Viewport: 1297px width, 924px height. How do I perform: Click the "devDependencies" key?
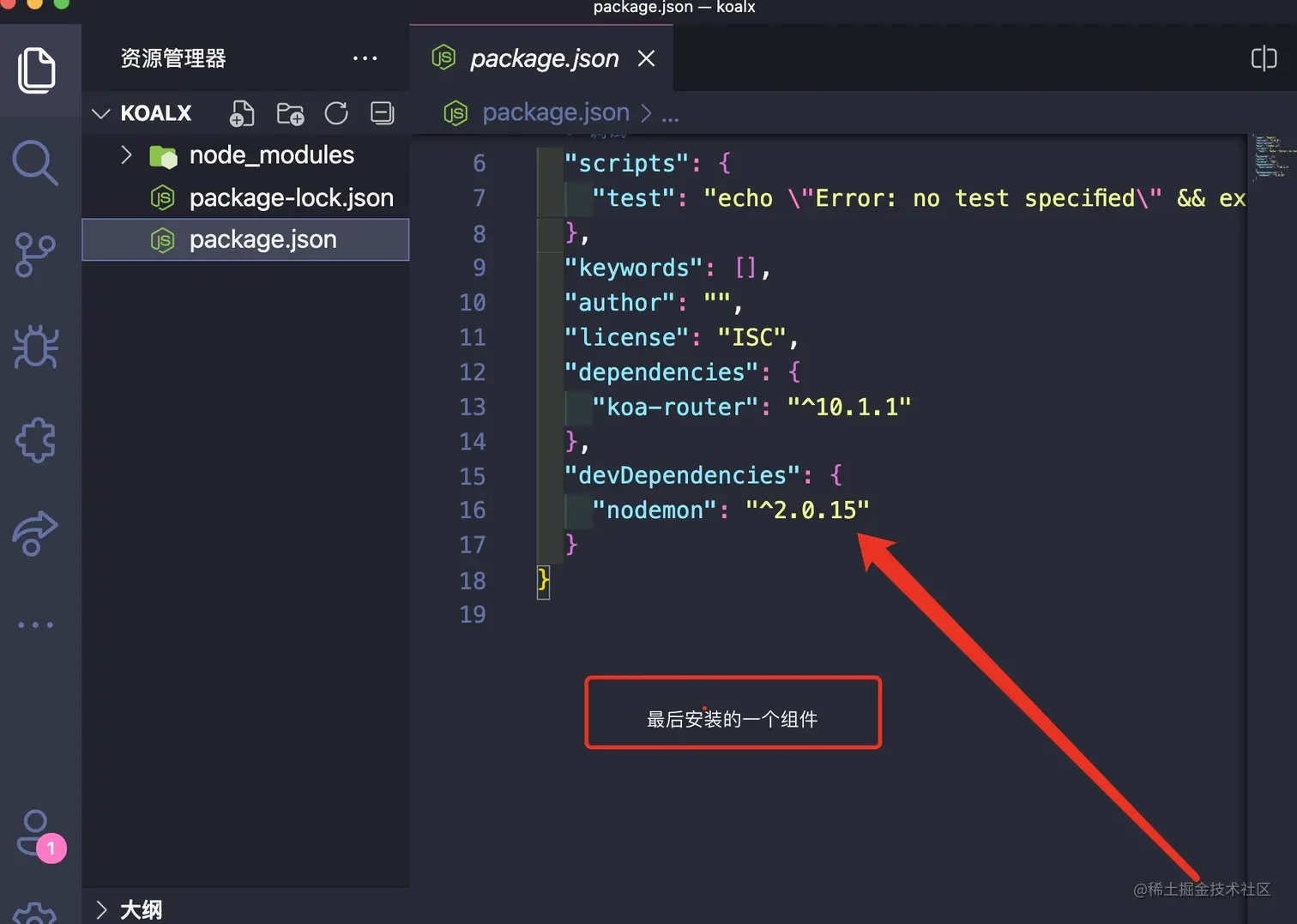(682, 475)
